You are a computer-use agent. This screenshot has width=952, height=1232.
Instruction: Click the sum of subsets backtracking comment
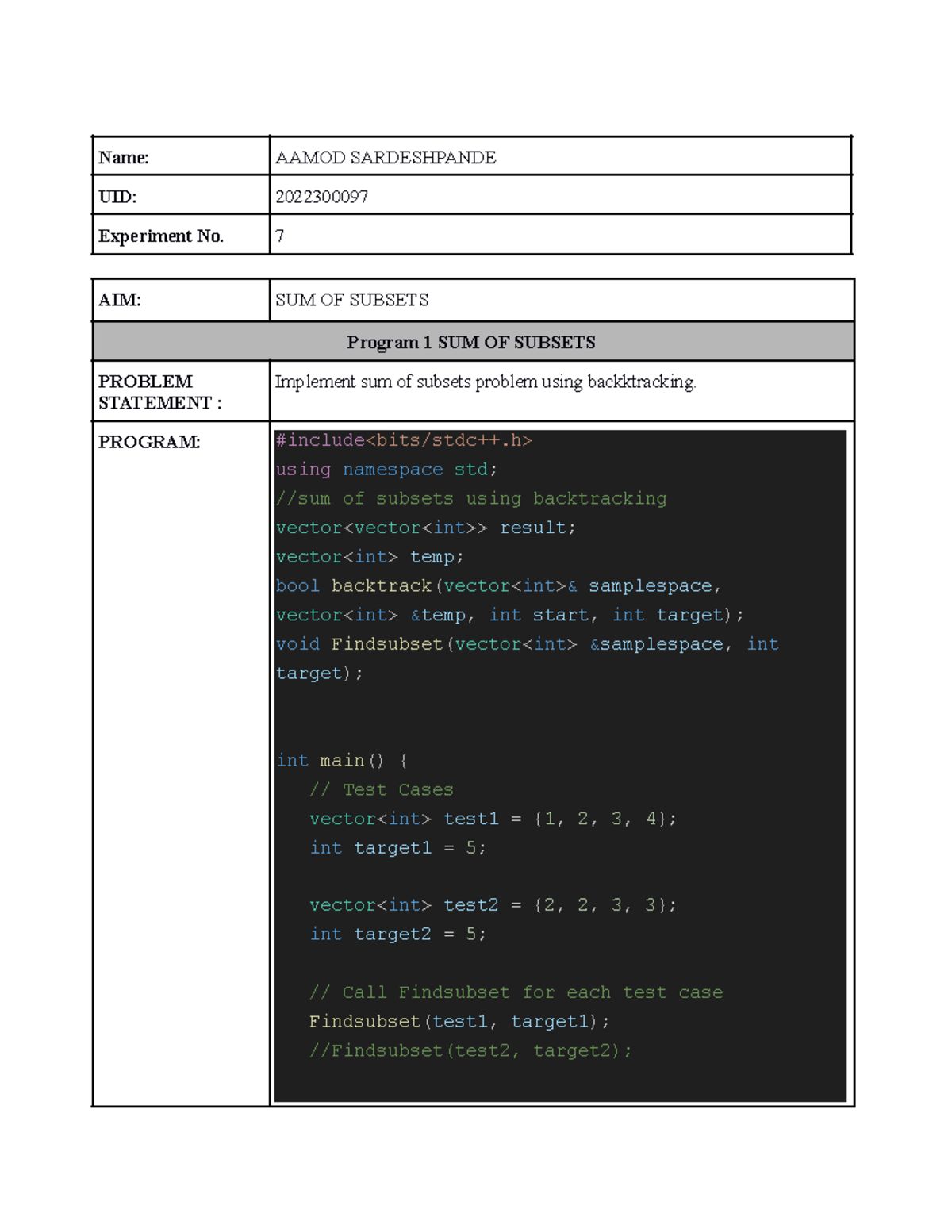pyautogui.click(x=471, y=499)
